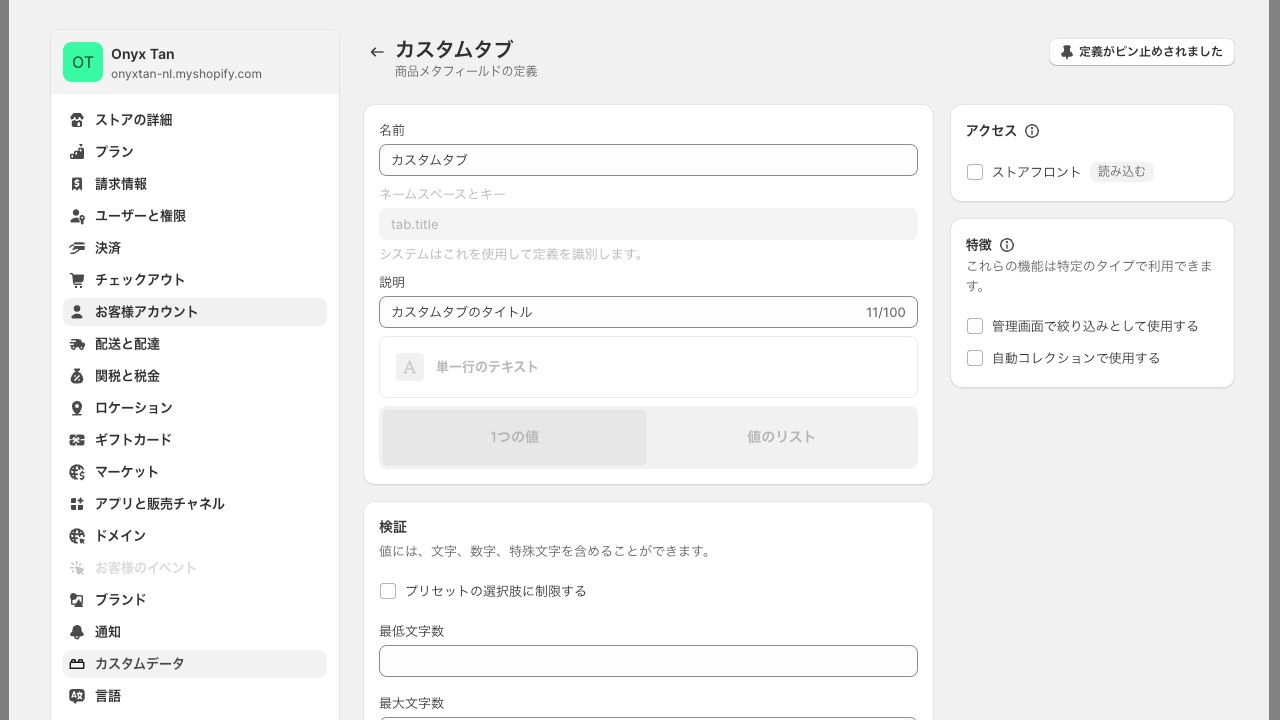Viewport: 1280px width, 720px height.
Task: Click the taxes and duties icon
Action: coord(77,376)
